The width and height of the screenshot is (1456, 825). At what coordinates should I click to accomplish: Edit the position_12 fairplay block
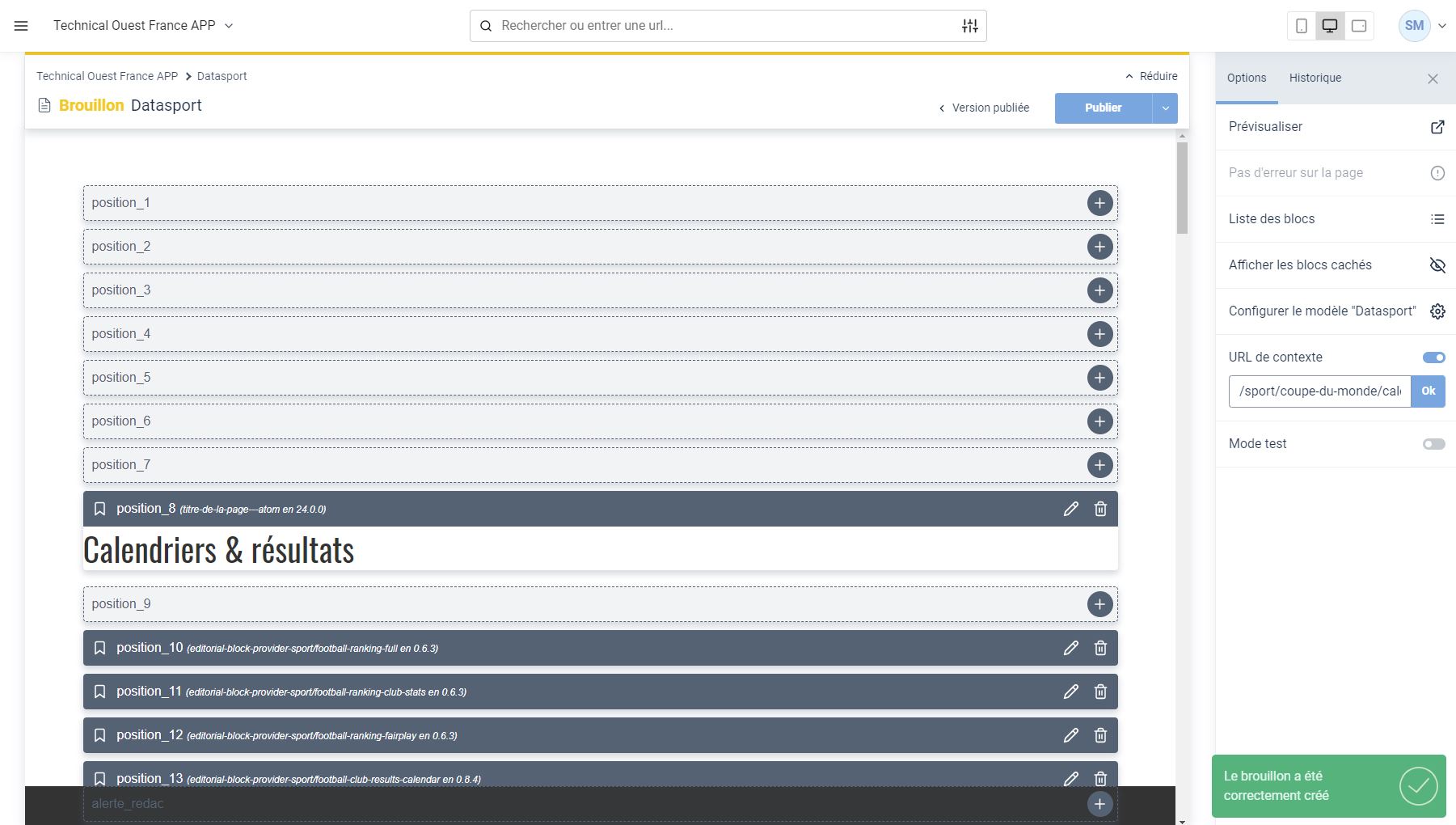pyautogui.click(x=1070, y=735)
